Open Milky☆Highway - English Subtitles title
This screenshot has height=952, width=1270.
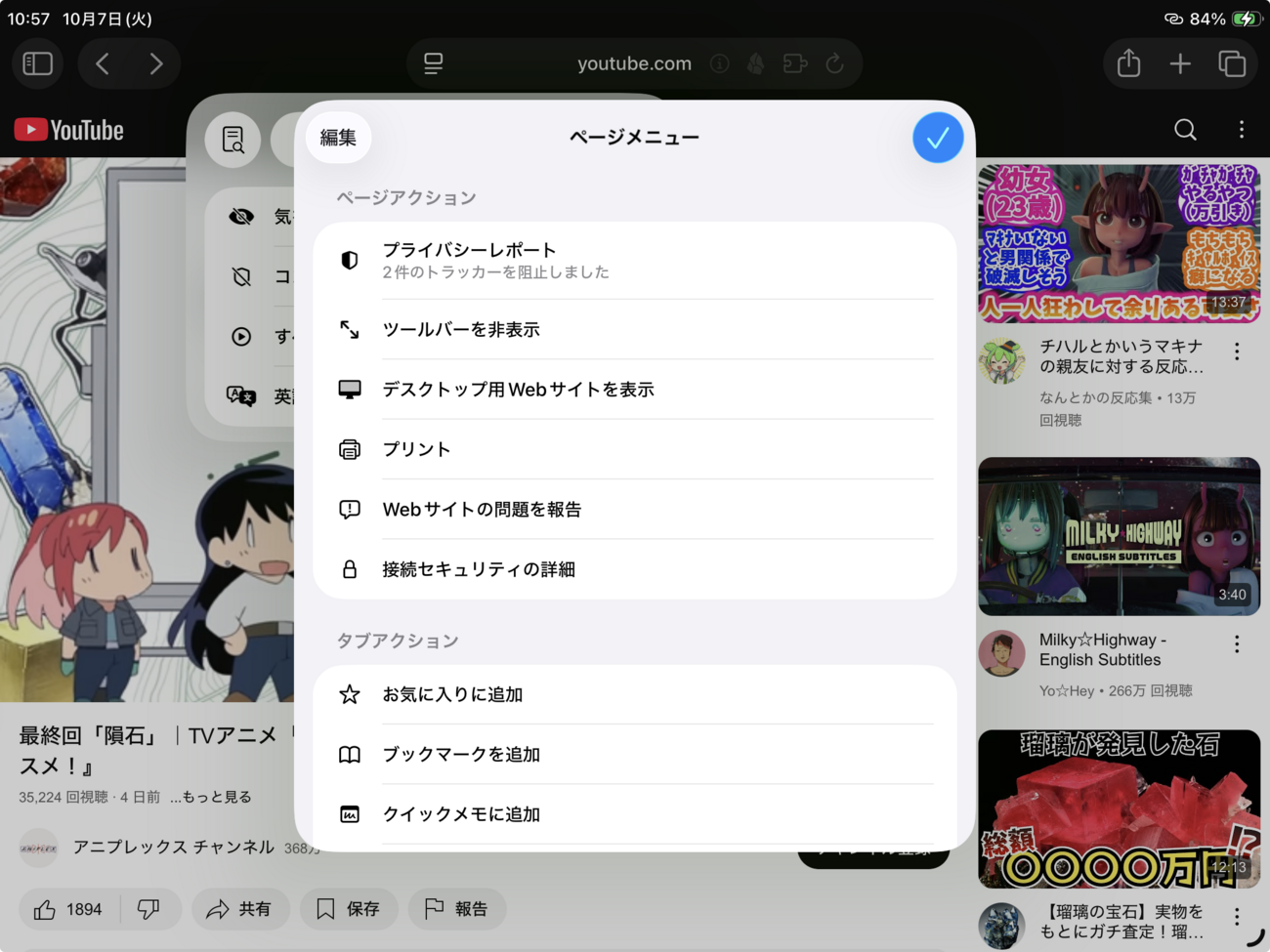(1103, 649)
